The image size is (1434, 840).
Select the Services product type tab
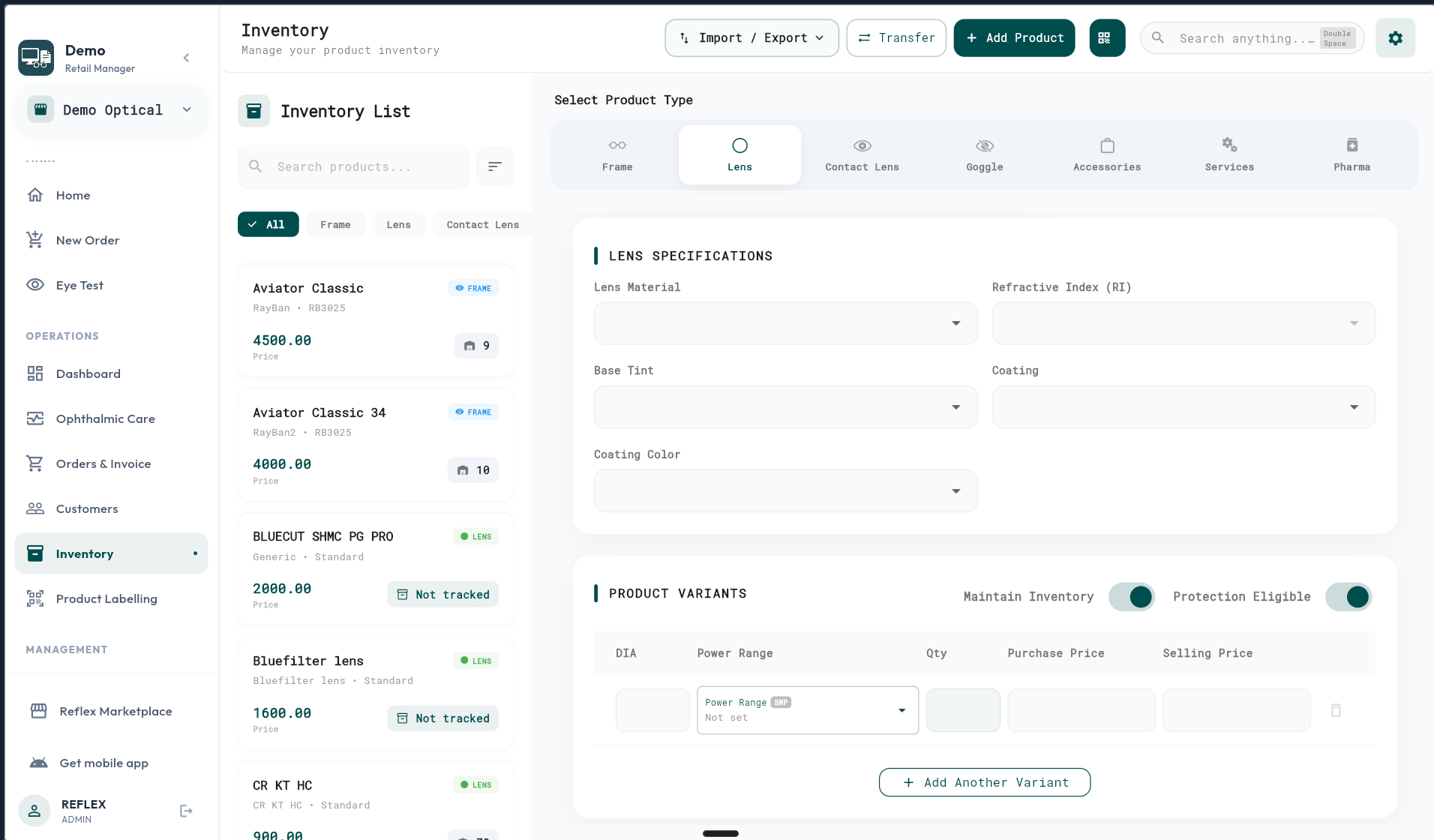click(1229, 154)
